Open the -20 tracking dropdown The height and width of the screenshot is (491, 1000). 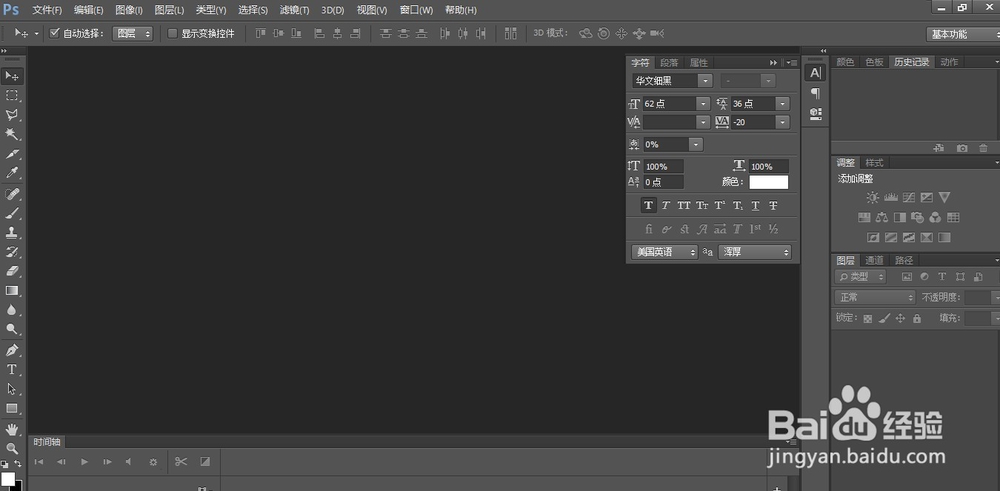783,122
